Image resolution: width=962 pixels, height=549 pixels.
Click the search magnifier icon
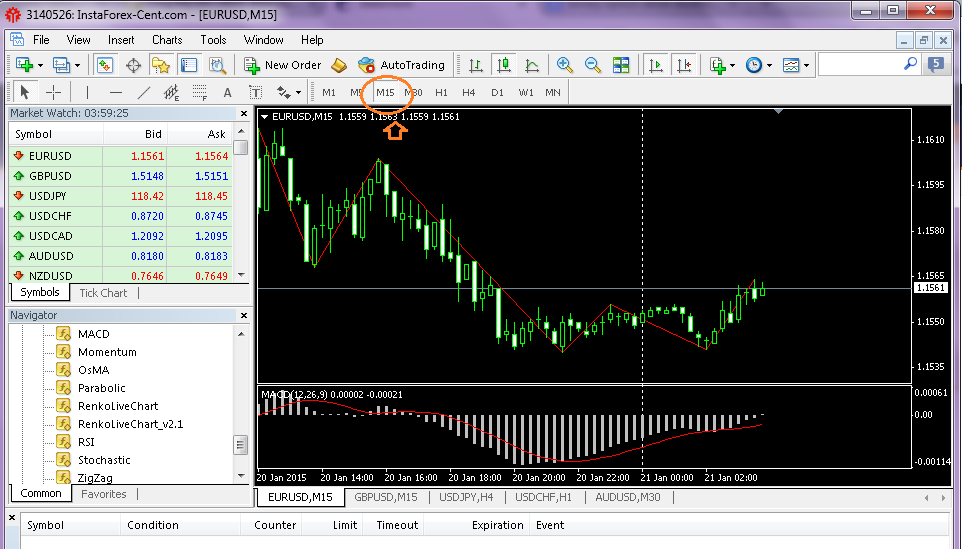(x=911, y=64)
